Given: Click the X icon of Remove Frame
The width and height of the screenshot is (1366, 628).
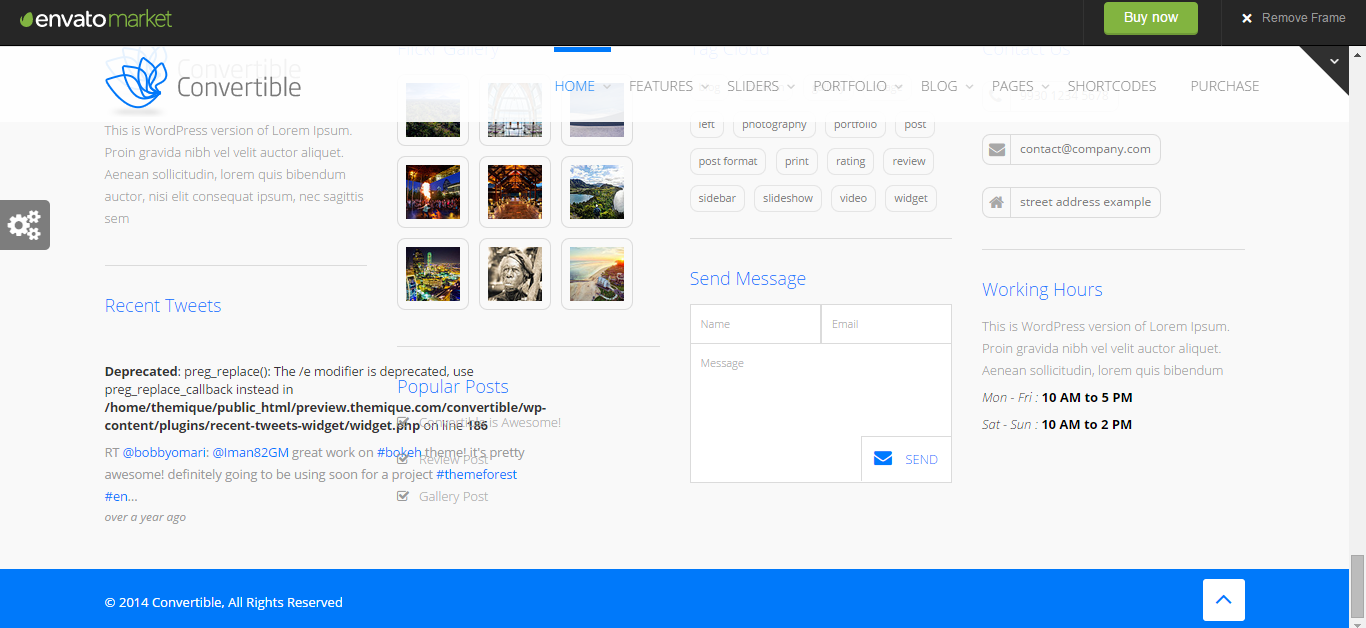Looking at the screenshot, I should tap(1247, 18).
